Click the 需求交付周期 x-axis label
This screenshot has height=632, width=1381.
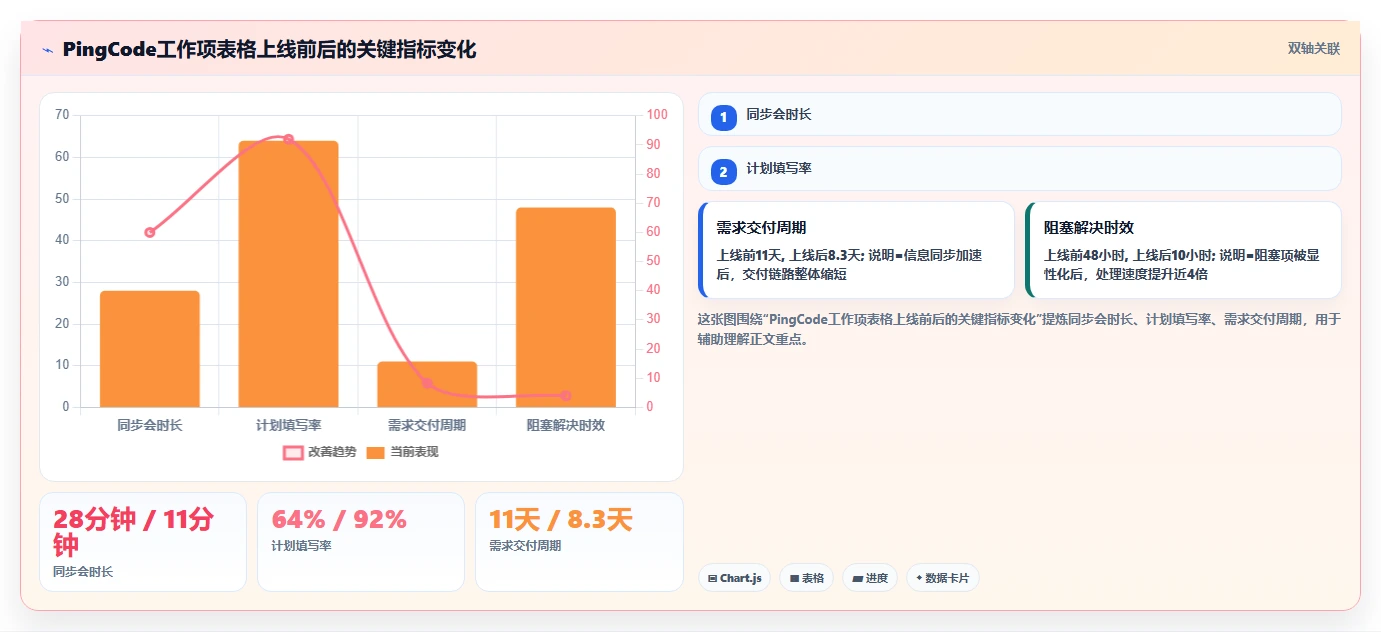pyautogui.click(x=427, y=425)
